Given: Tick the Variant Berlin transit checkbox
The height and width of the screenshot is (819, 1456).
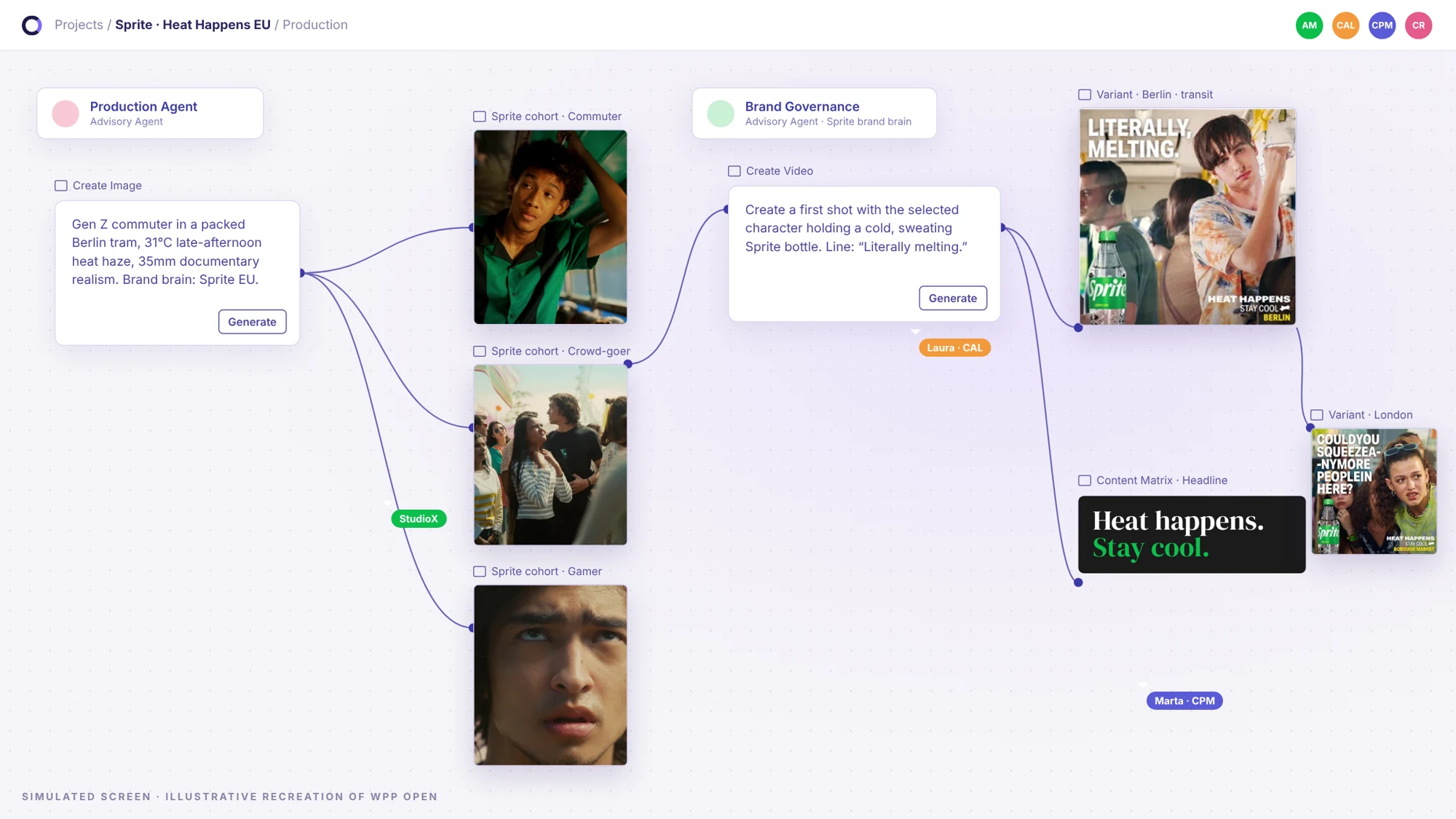Looking at the screenshot, I should [1085, 95].
